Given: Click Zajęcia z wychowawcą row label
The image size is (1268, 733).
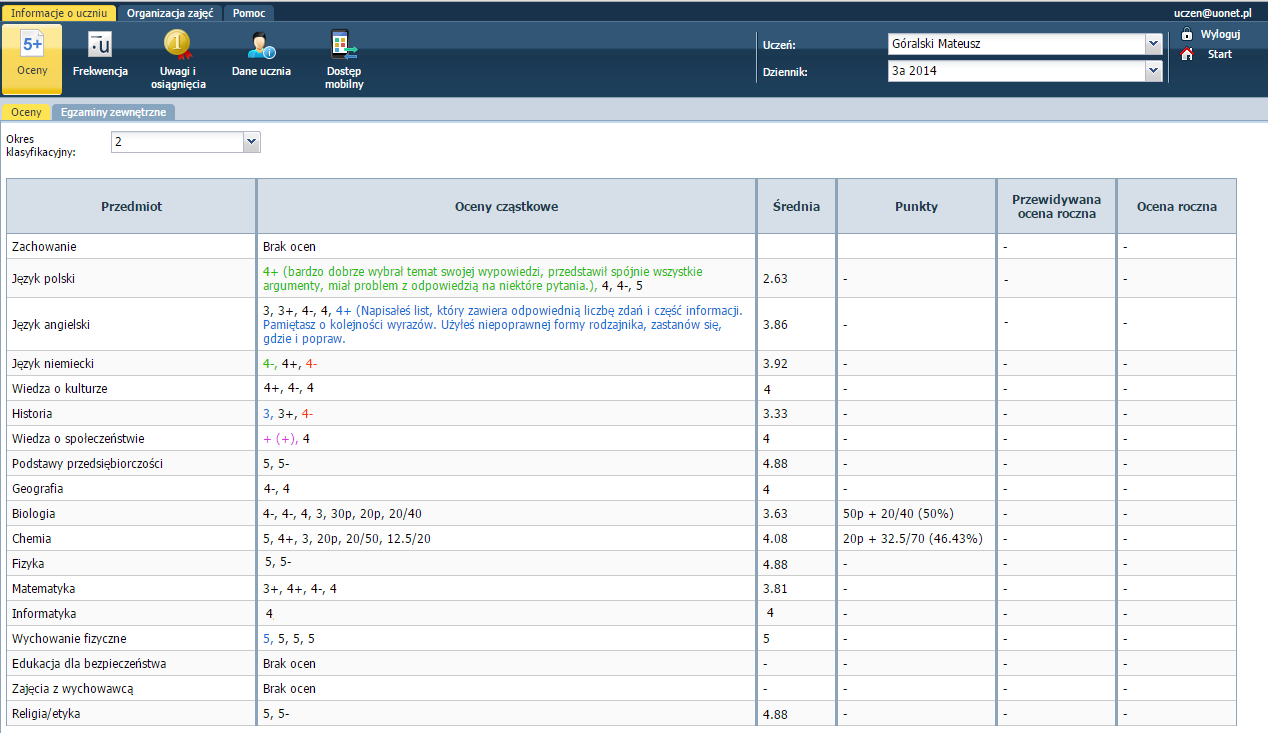Looking at the screenshot, I should 72,689.
